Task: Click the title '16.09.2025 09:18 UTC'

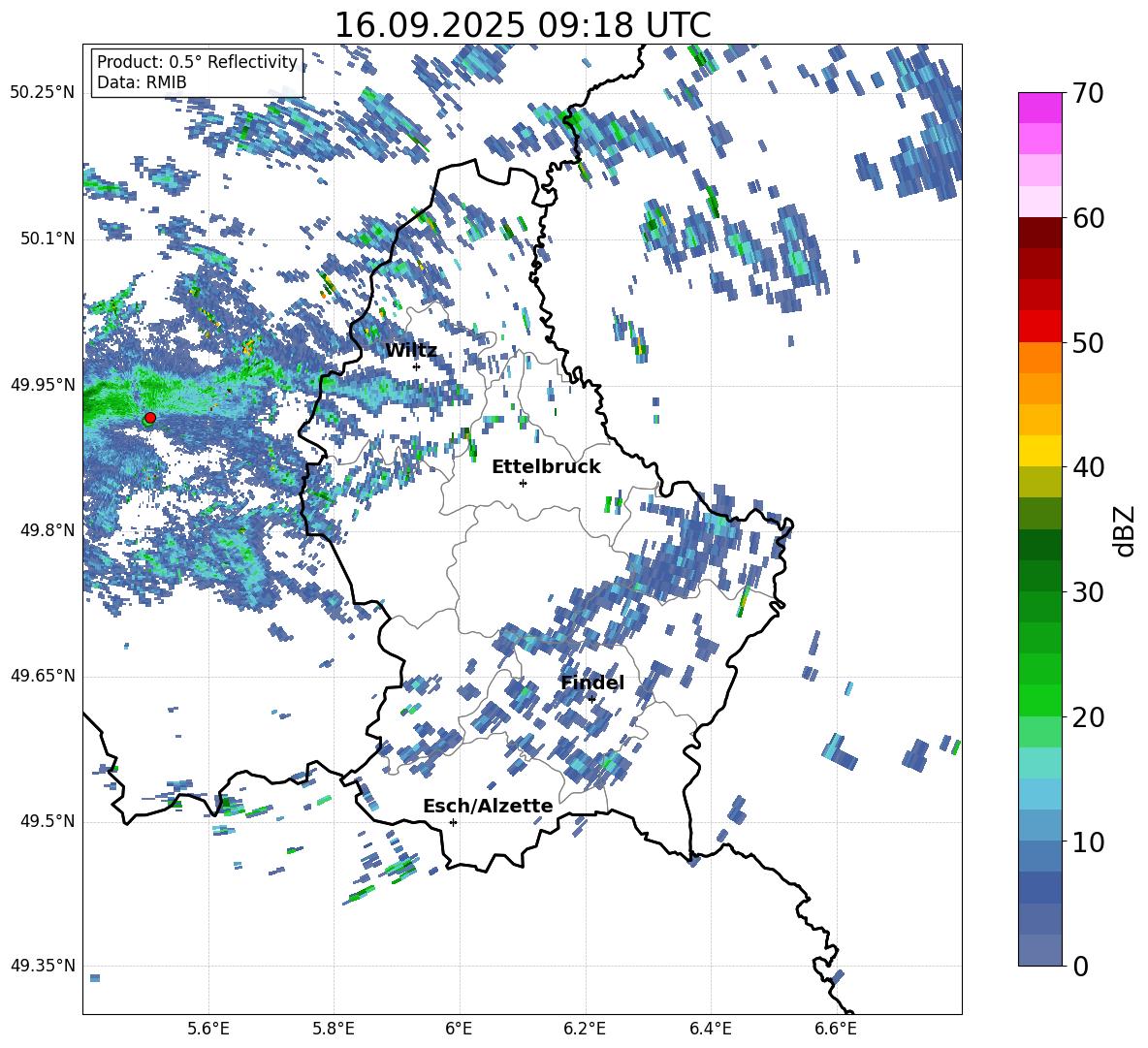Action: [x=523, y=25]
